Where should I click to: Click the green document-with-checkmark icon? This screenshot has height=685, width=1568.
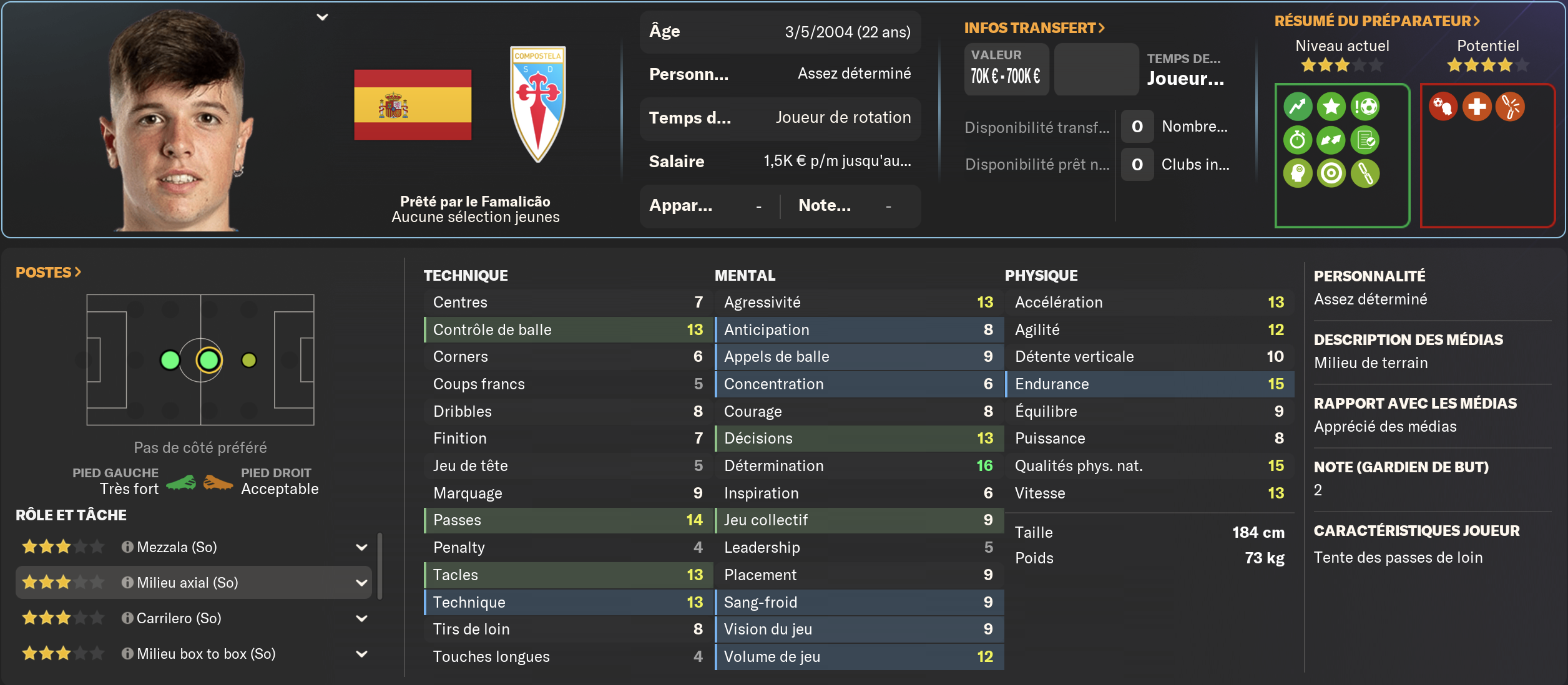pos(1365,140)
